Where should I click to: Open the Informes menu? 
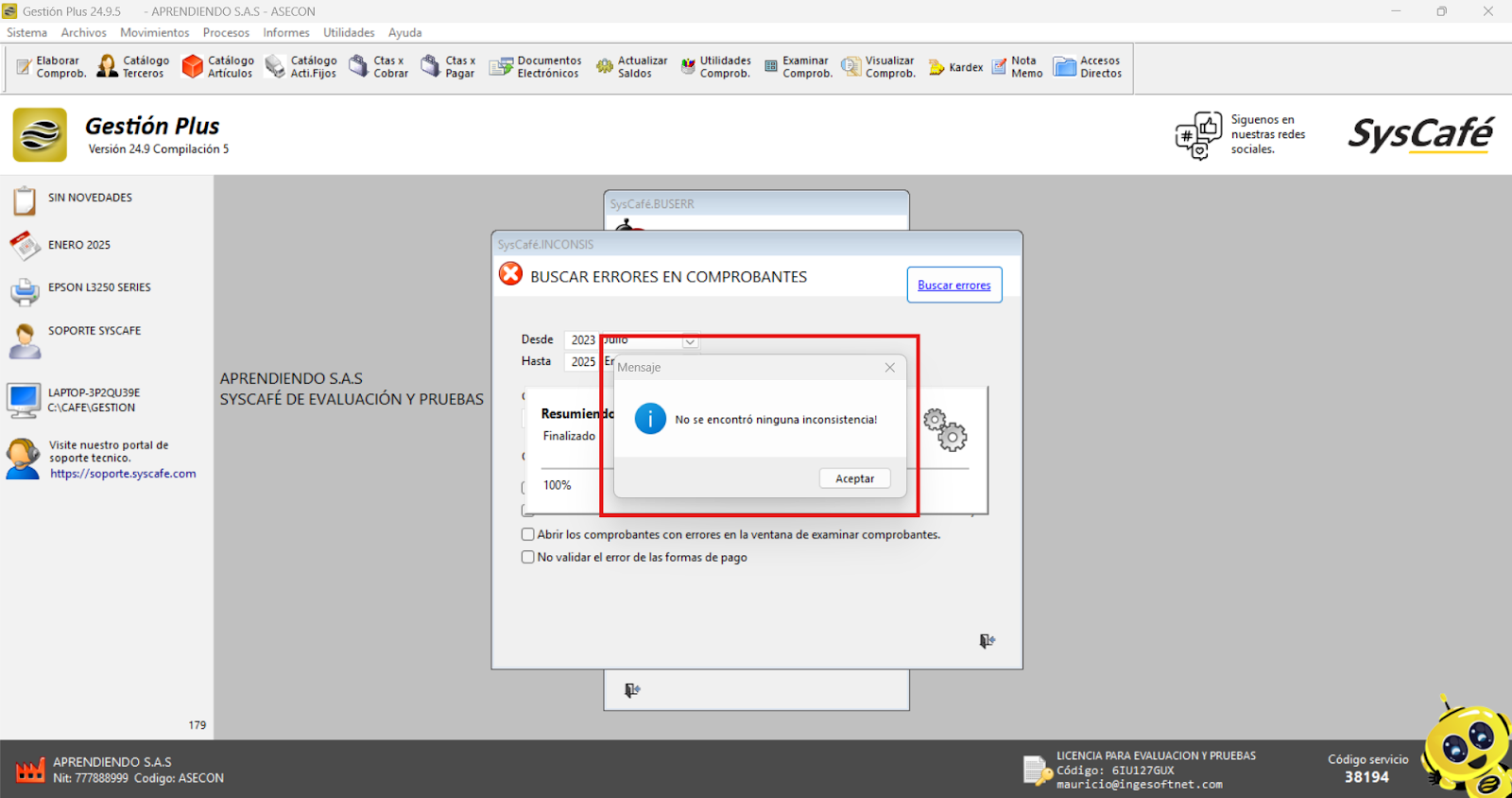pos(285,32)
